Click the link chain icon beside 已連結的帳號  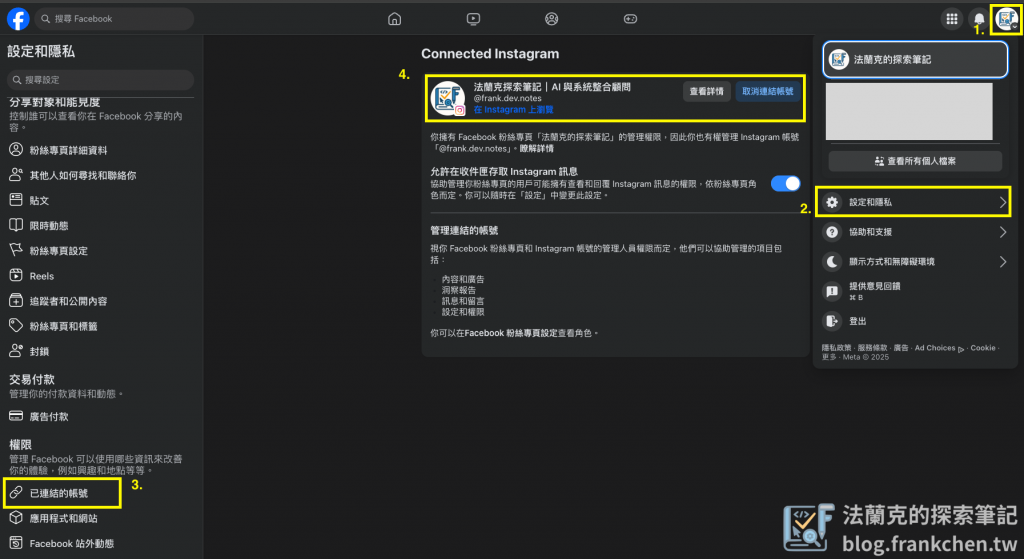pyautogui.click(x=16, y=493)
